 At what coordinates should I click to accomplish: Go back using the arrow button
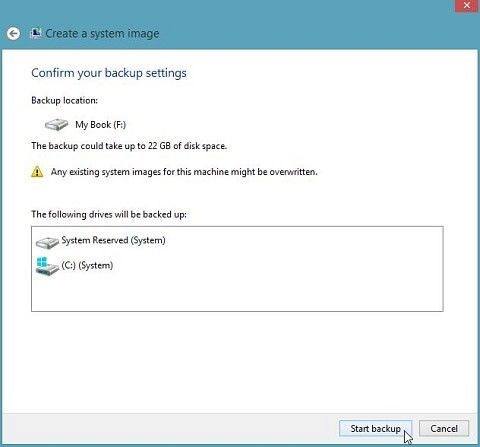(x=14, y=34)
